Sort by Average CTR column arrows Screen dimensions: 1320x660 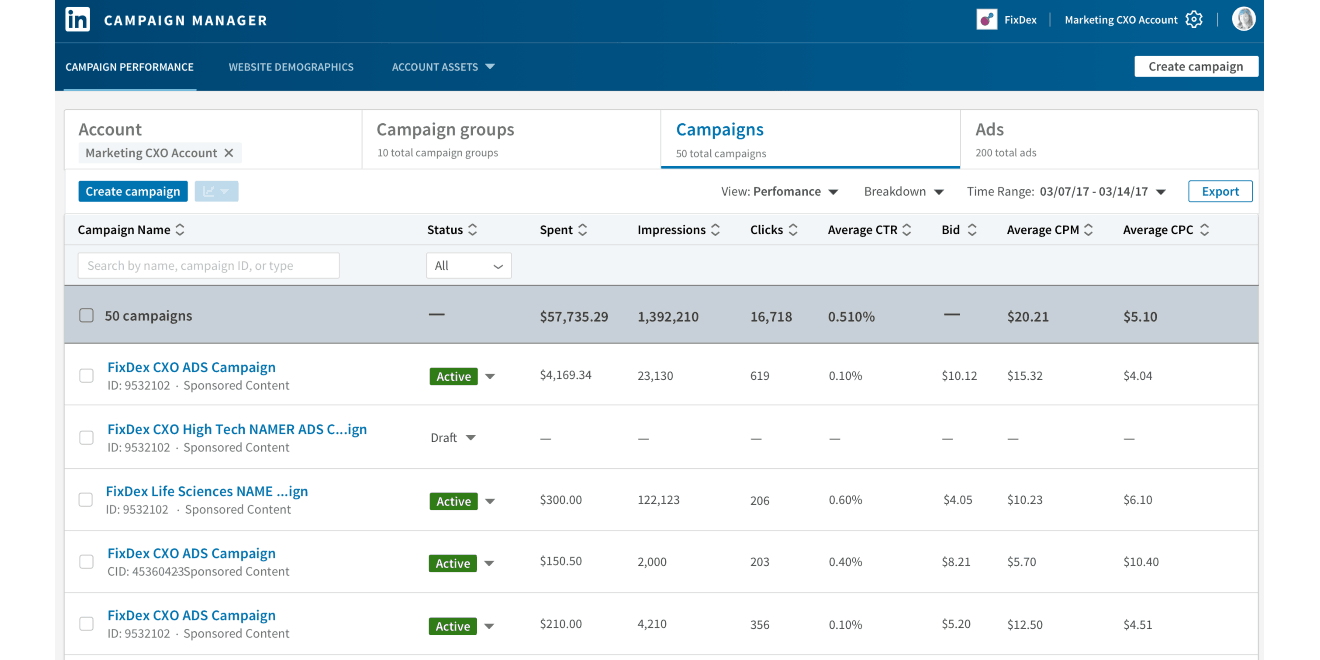(x=907, y=230)
